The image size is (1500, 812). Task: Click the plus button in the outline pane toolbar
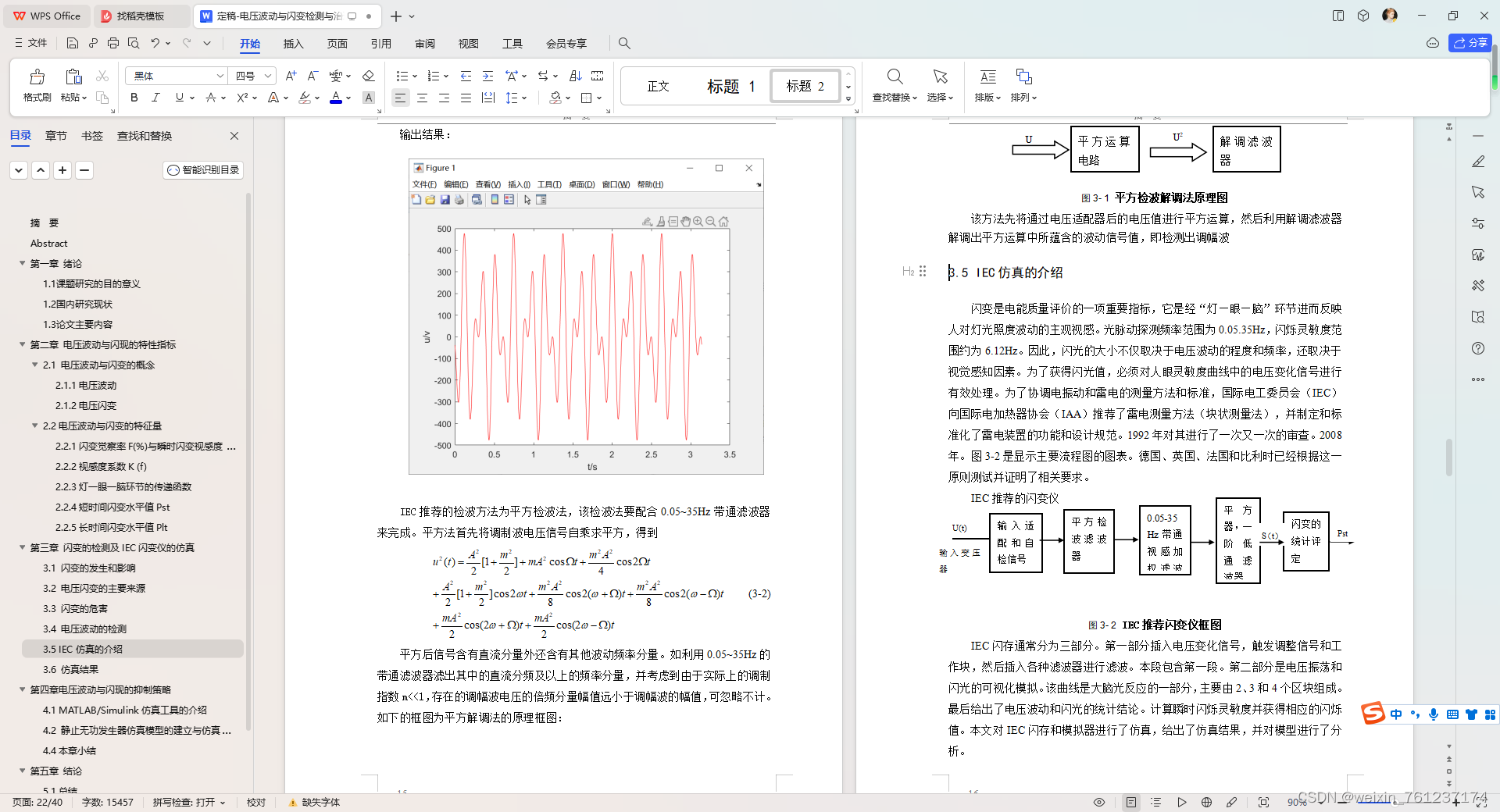tap(62, 169)
